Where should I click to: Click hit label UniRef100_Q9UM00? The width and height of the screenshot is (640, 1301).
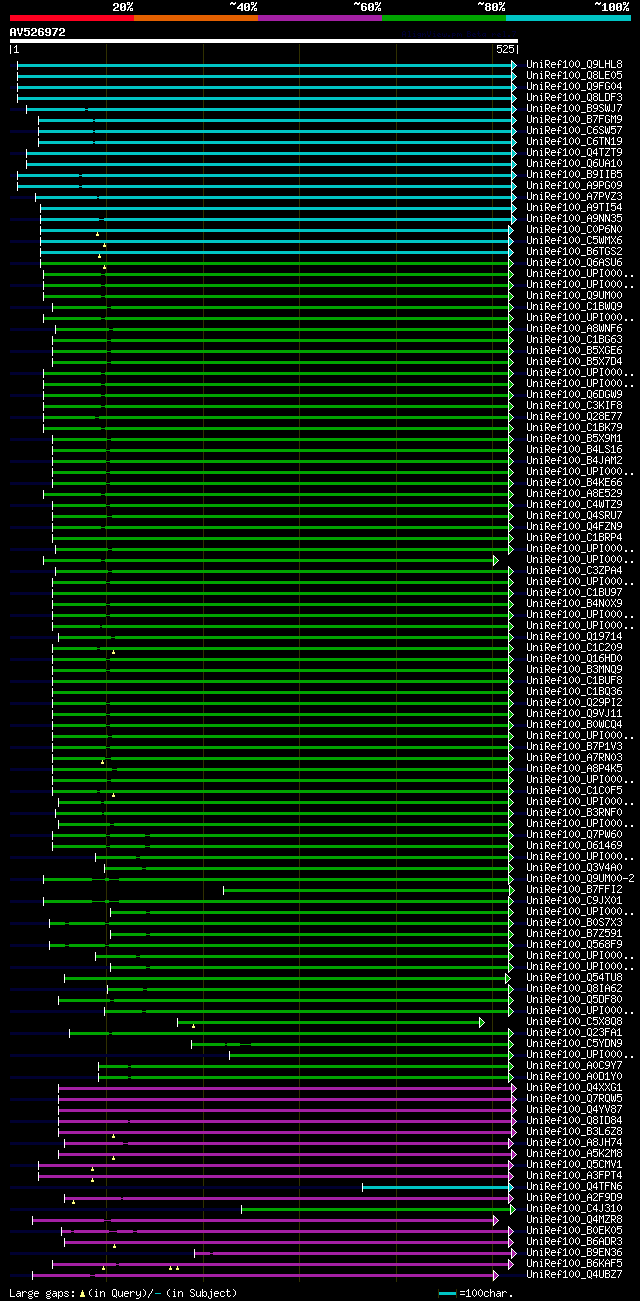click(x=574, y=296)
